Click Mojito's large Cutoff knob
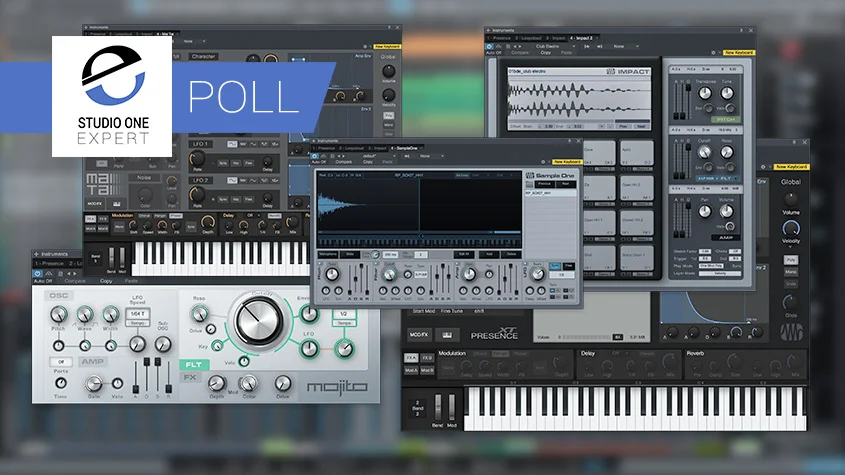Screen dimensions: 845x475 click(259, 321)
